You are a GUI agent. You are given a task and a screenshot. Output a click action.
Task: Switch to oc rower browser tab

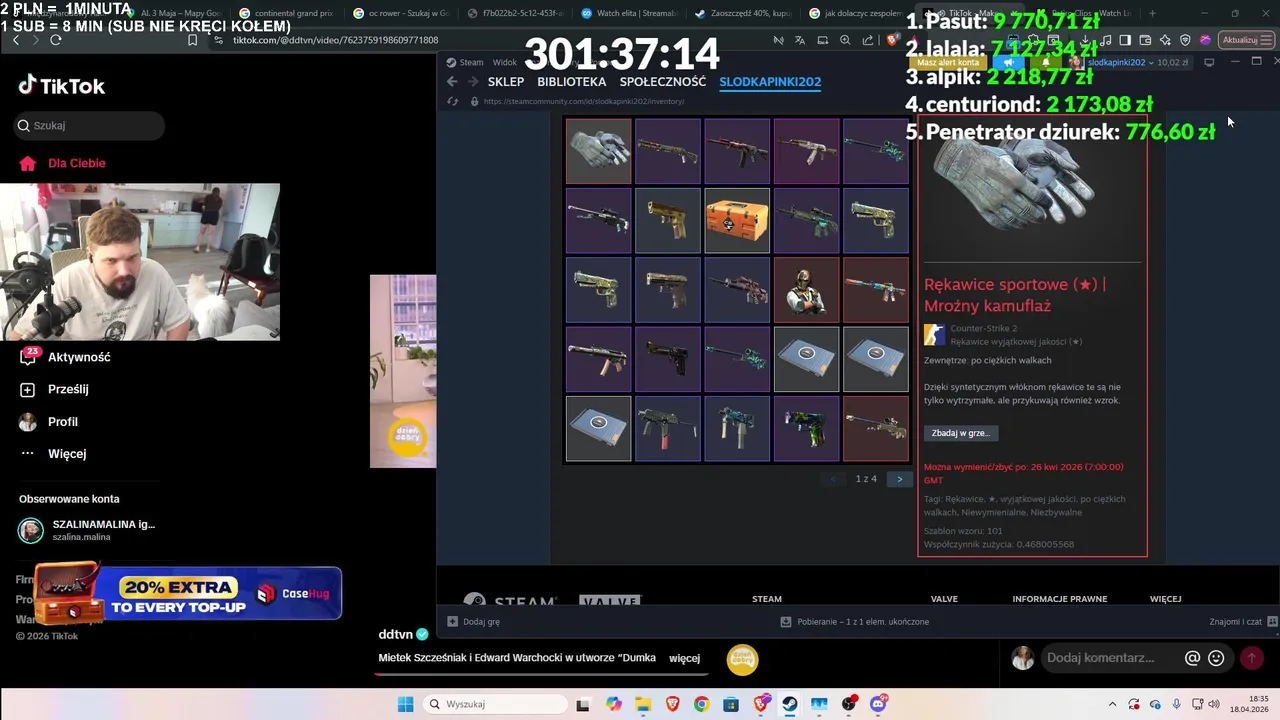pos(400,14)
